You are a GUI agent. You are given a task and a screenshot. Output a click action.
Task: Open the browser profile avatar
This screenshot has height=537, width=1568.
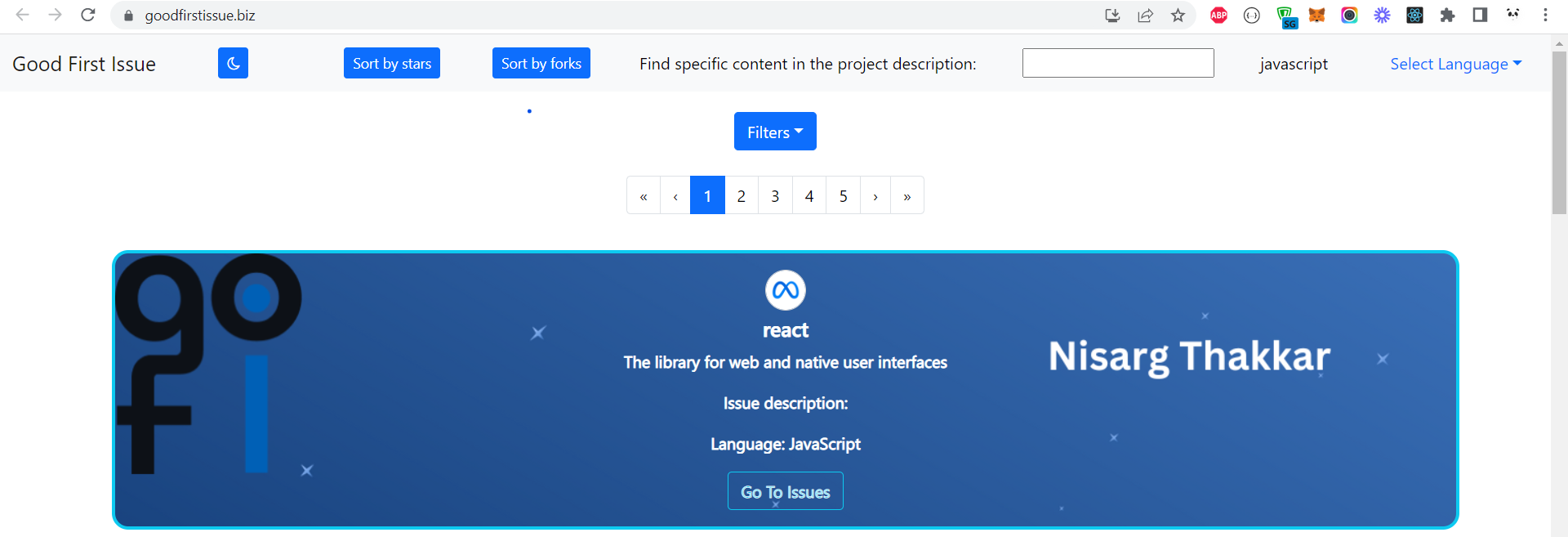(1513, 14)
